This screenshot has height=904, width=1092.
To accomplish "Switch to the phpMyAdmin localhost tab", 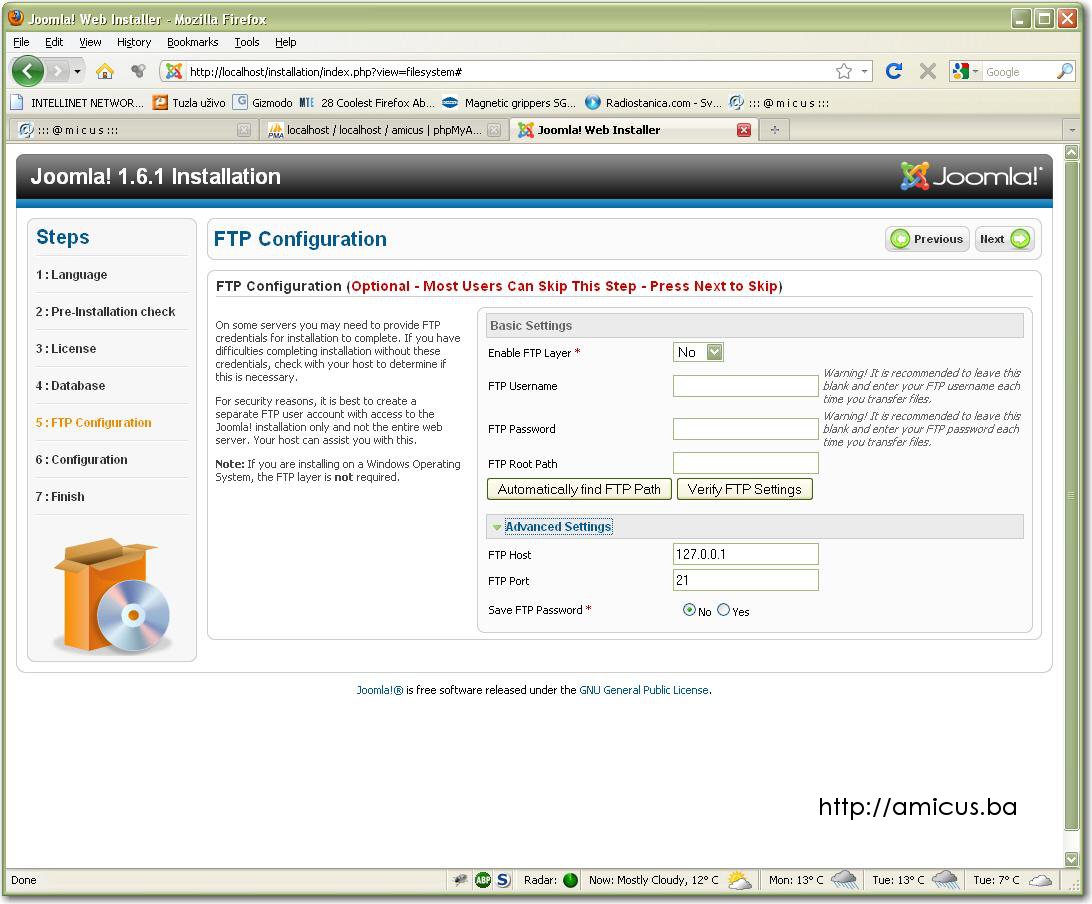I will point(384,130).
